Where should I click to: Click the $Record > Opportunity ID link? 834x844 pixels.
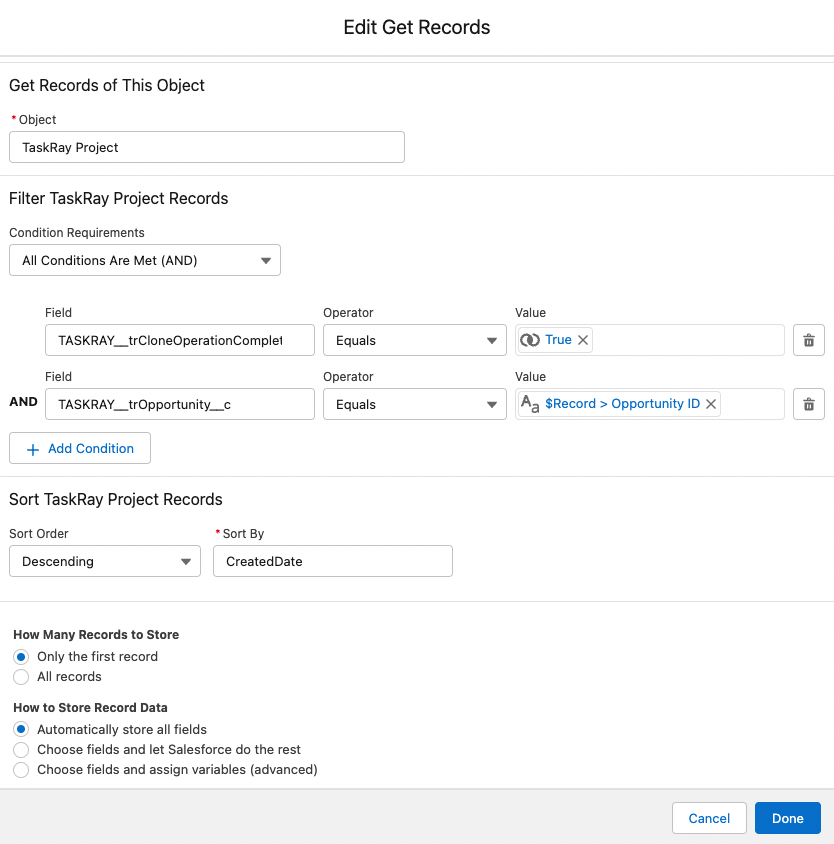(622, 404)
